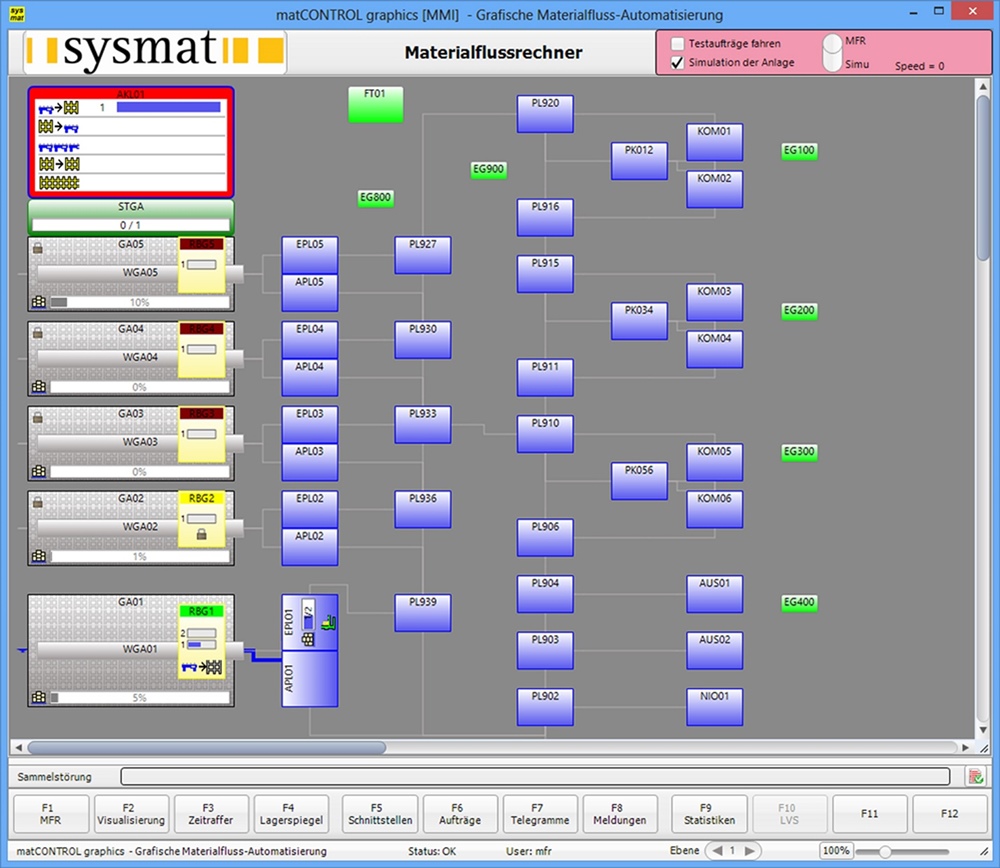Click the PK012 block
The height and width of the screenshot is (868, 1000).
click(x=639, y=161)
